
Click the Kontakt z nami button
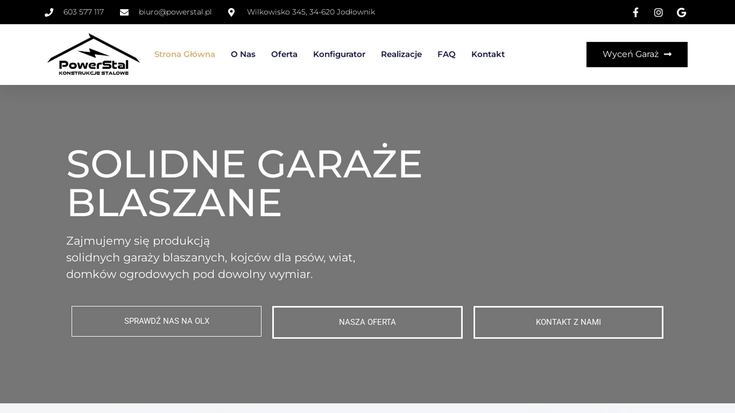(568, 322)
